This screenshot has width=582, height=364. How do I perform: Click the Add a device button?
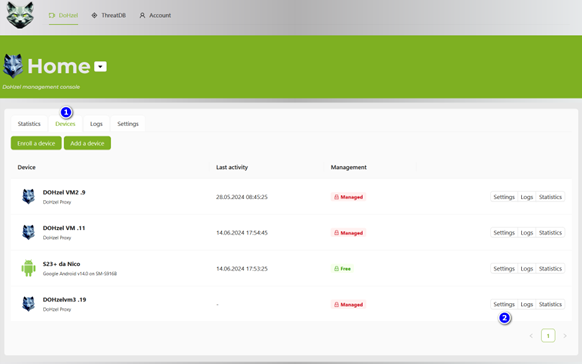pos(87,143)
